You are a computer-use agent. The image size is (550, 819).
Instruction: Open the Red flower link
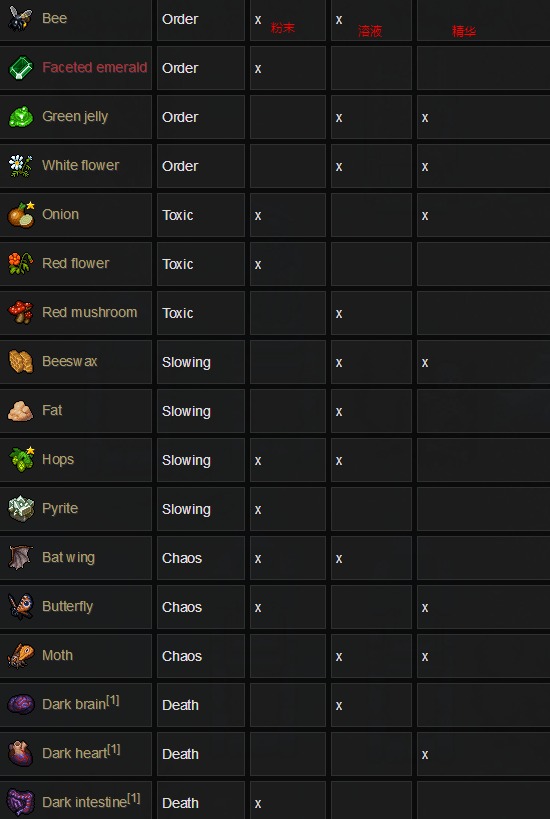(76, 263)
